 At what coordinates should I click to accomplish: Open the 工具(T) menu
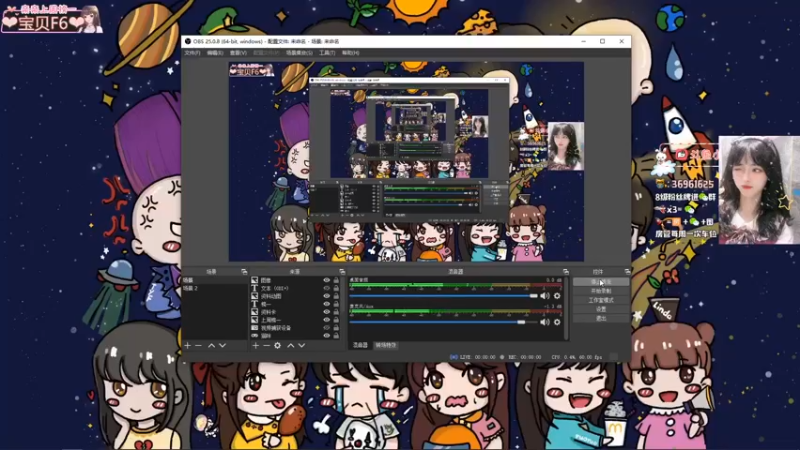(327, 53)
